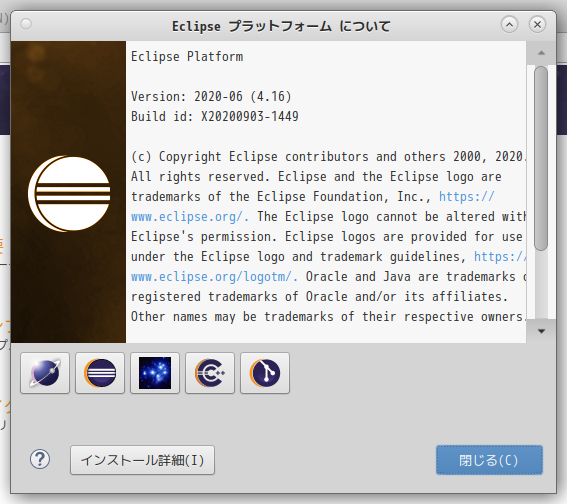Click the line 'Other names may be trademarks of their respective owners.'
Image resolution: width=567 pixels, height=504 pixels.
tap(328, 317)
